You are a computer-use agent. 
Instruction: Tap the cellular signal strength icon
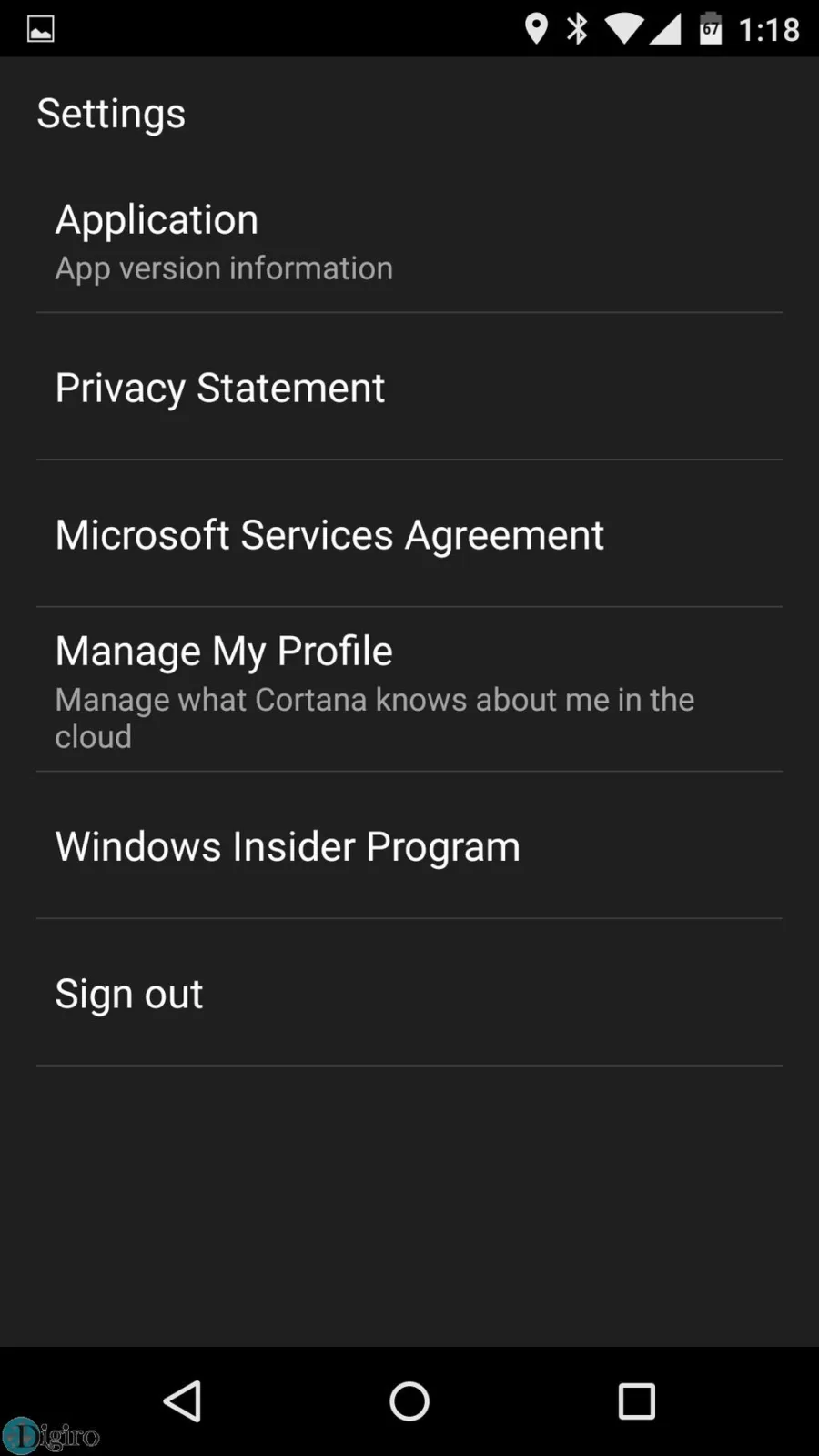coord(664,29)
